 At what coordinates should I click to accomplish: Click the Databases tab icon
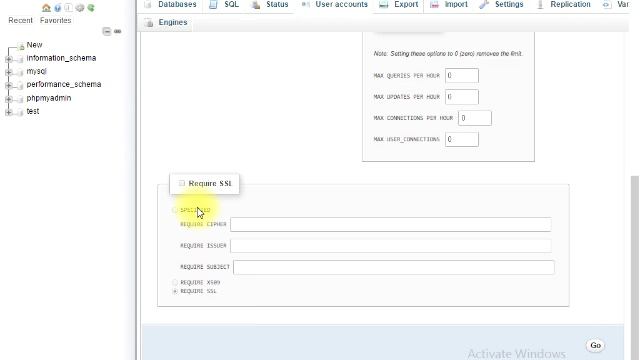point(148,4)
